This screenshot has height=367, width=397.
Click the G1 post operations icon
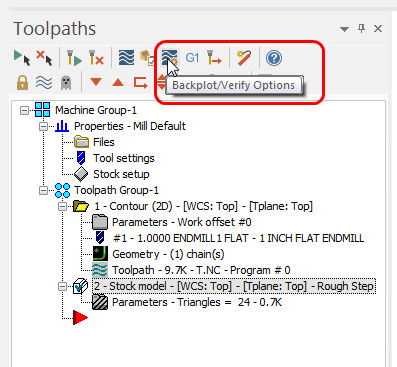click(192, 58)
